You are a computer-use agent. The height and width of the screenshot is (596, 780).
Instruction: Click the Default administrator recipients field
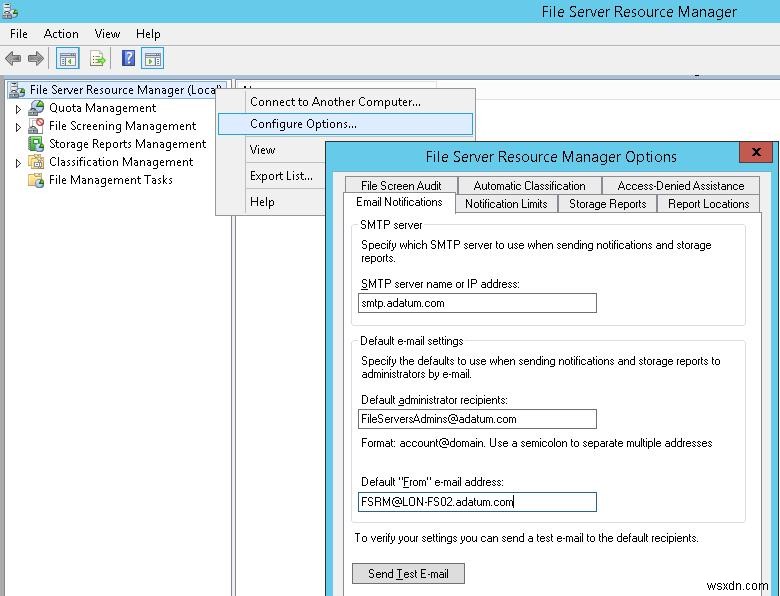click(x=477, y=419)
